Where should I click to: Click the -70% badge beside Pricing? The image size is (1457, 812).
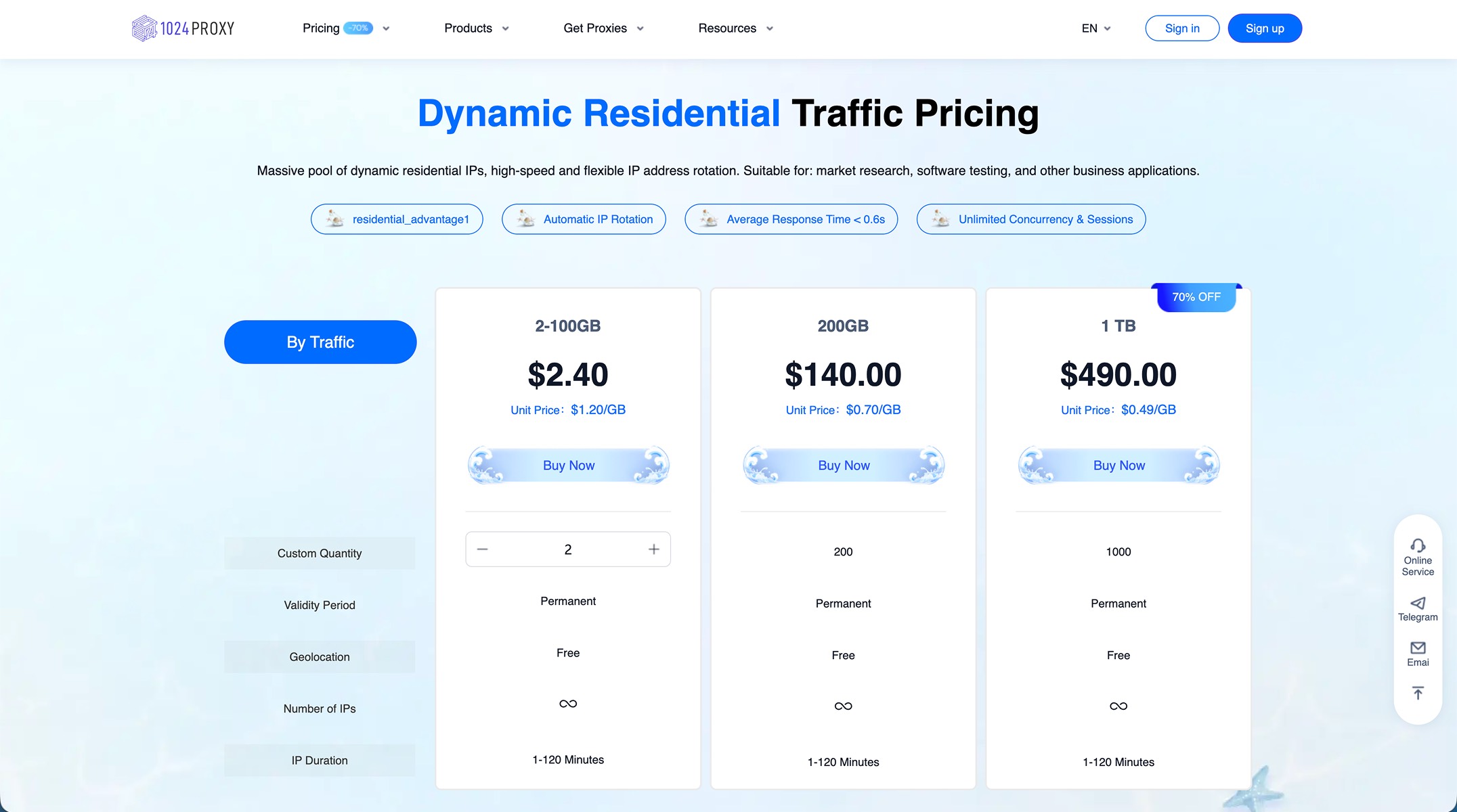[358, 28]
